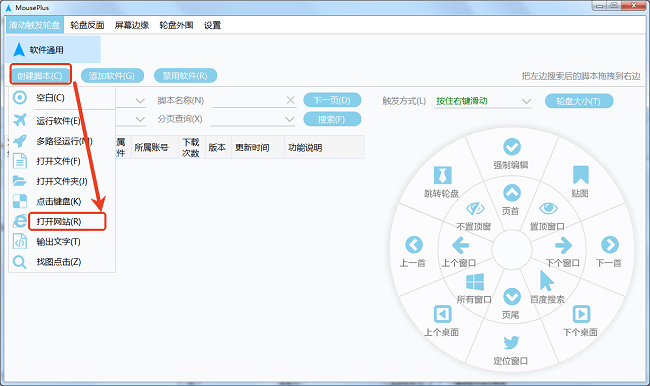Click the airplane icon beside 运行软件
Screen dimensions: 650x386
[19, 120]
